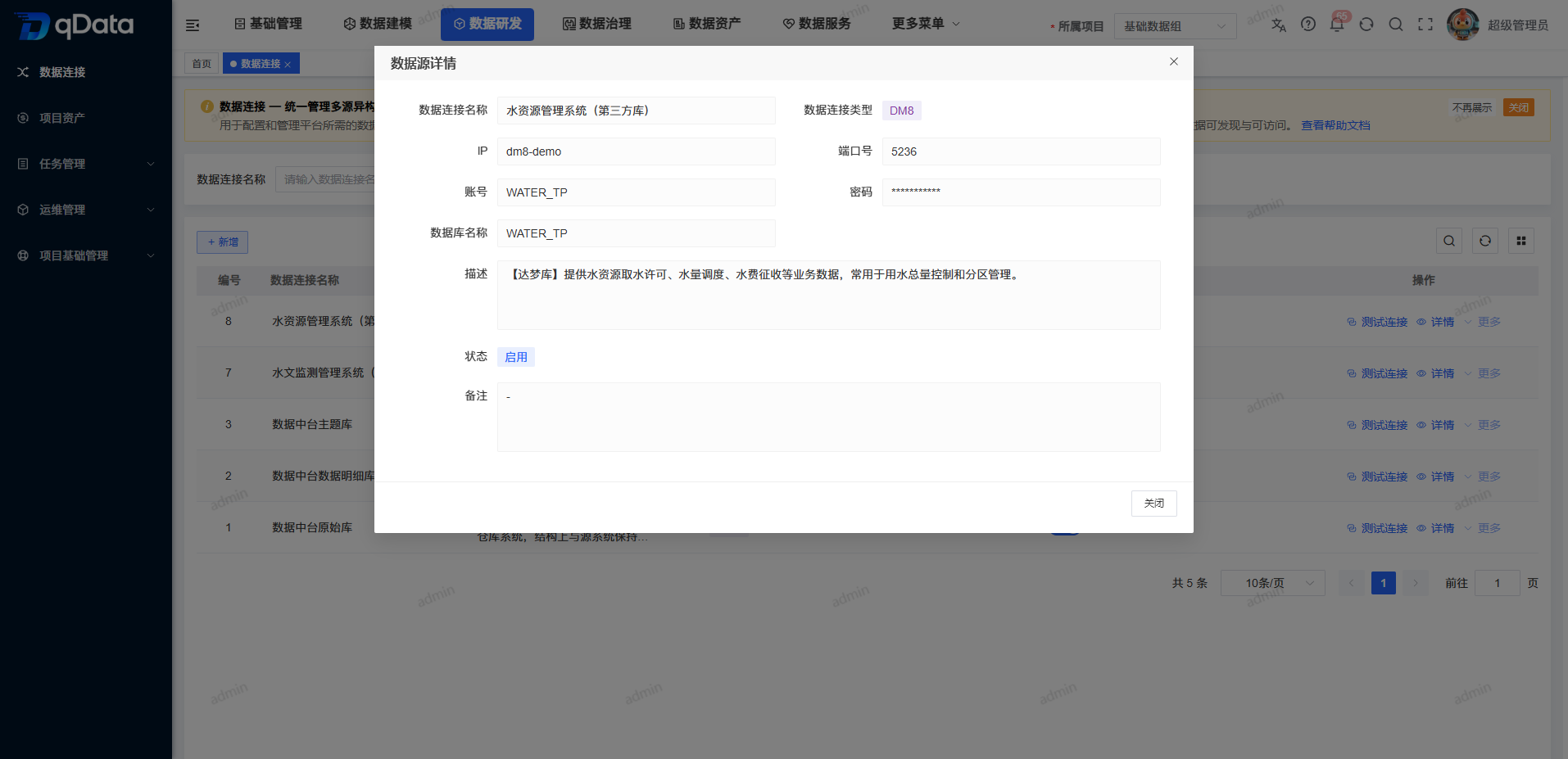Click the DM8 connection type tag
The image size is (1568, 759).
[902, 111]
